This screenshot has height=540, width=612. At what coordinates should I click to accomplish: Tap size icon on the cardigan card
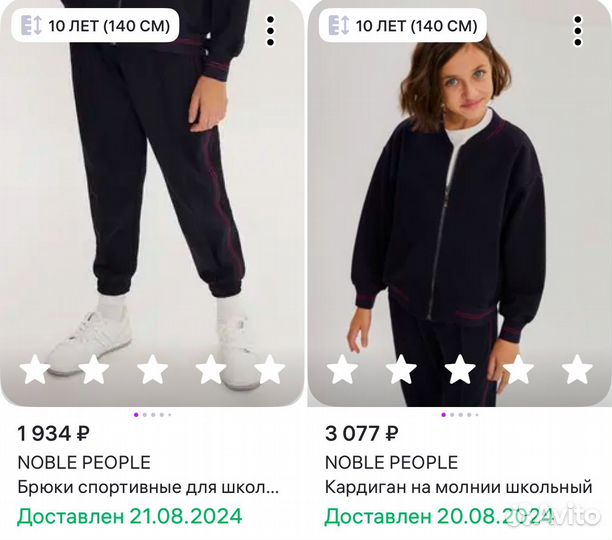click(x=339, y=25)
